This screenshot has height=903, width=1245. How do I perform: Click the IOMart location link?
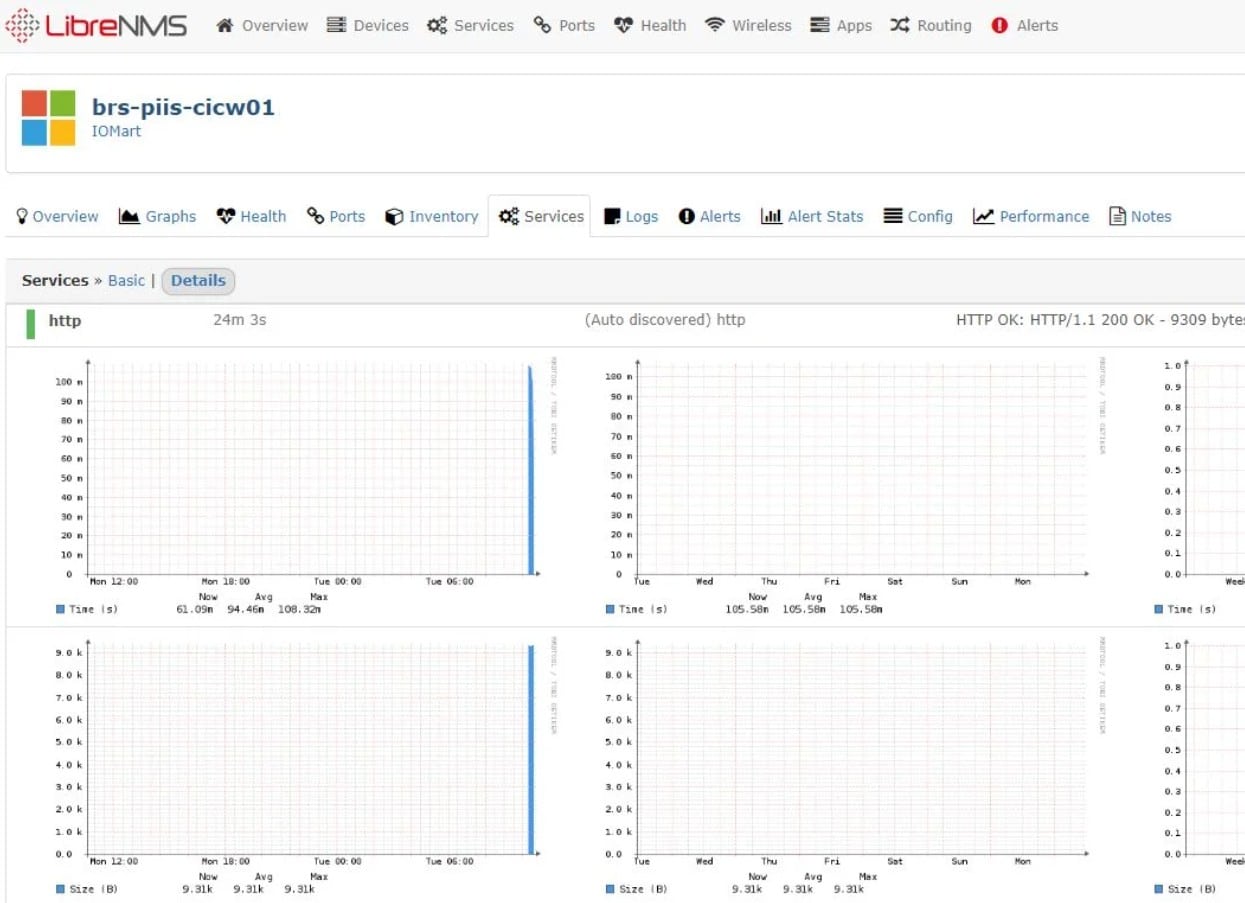(117, 131)
